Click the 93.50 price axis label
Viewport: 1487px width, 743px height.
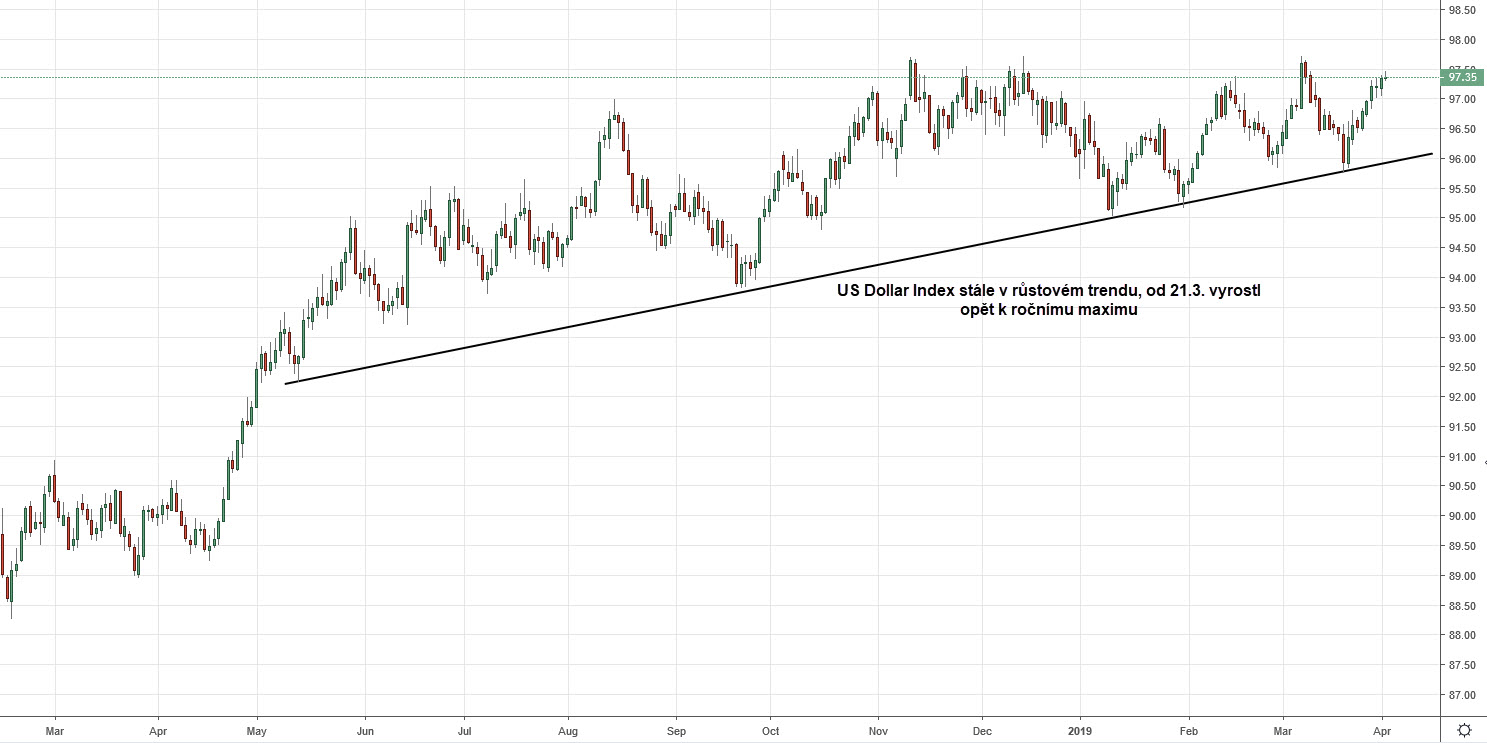(x=1461, y=309)
